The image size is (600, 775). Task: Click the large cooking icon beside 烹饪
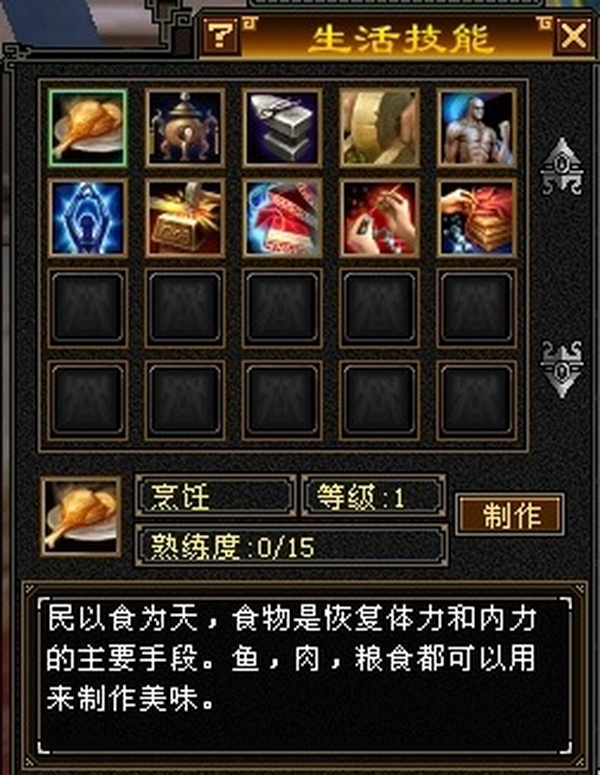point(81,517)
